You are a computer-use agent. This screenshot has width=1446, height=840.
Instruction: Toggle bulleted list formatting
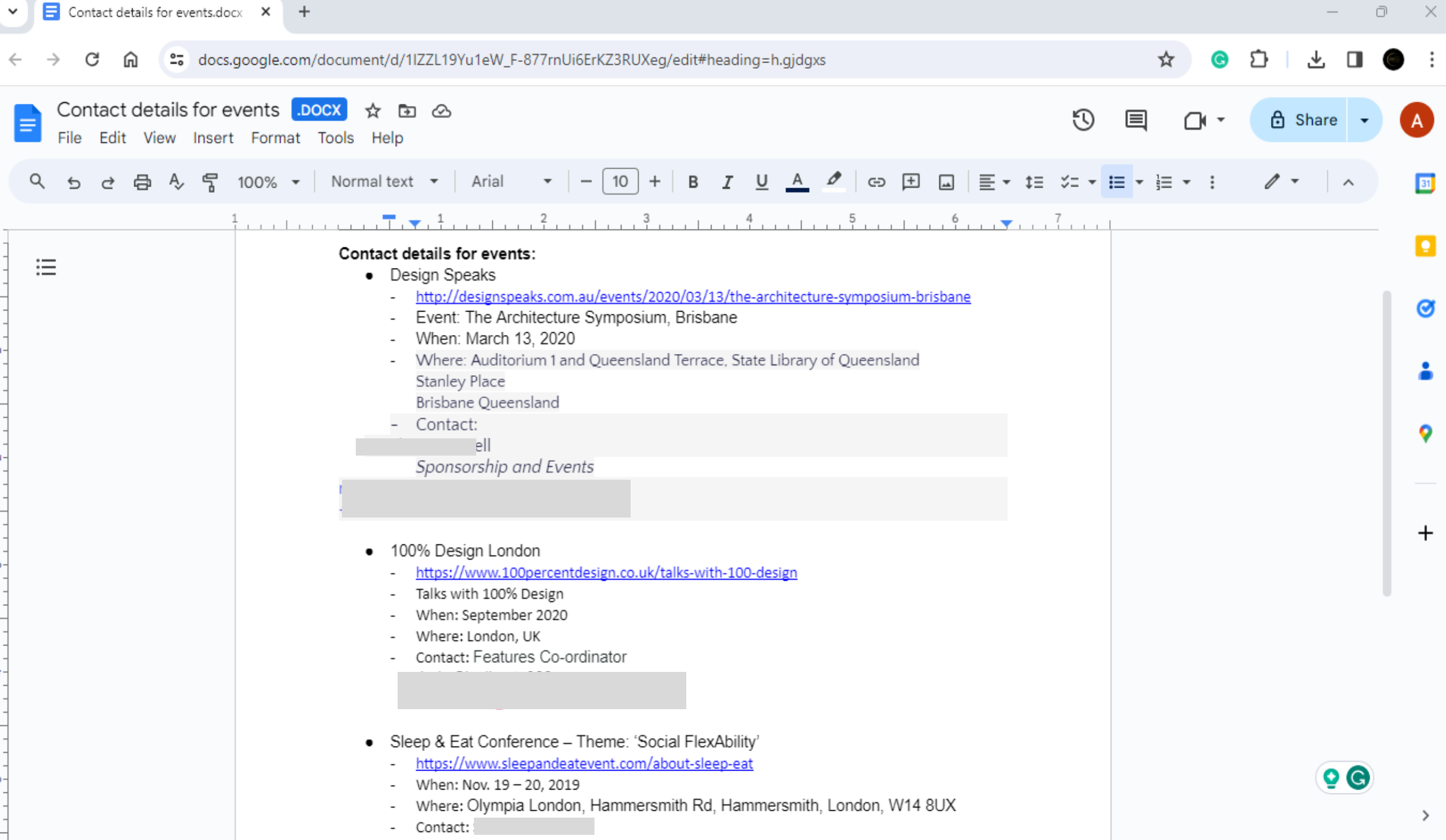tap(1116, 182)
